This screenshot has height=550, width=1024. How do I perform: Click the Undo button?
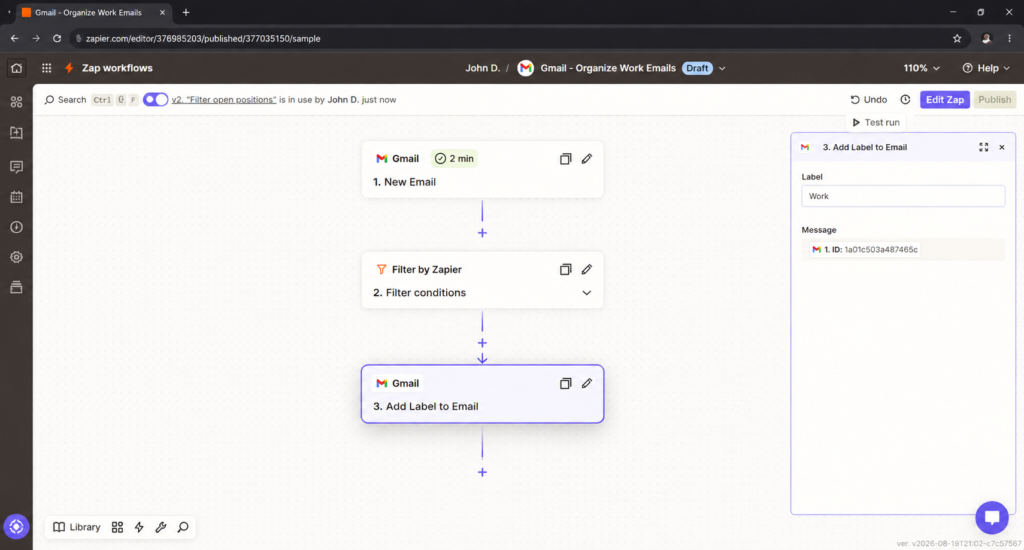coord(869,99)
